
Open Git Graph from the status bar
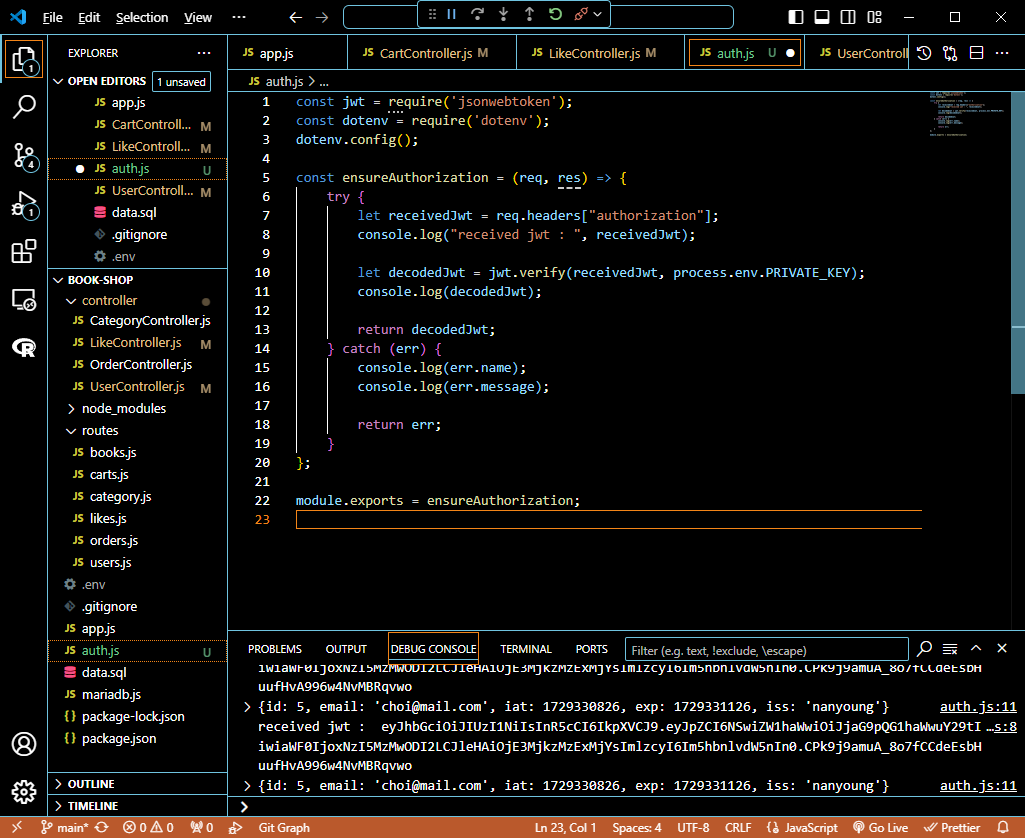(284, 828)
